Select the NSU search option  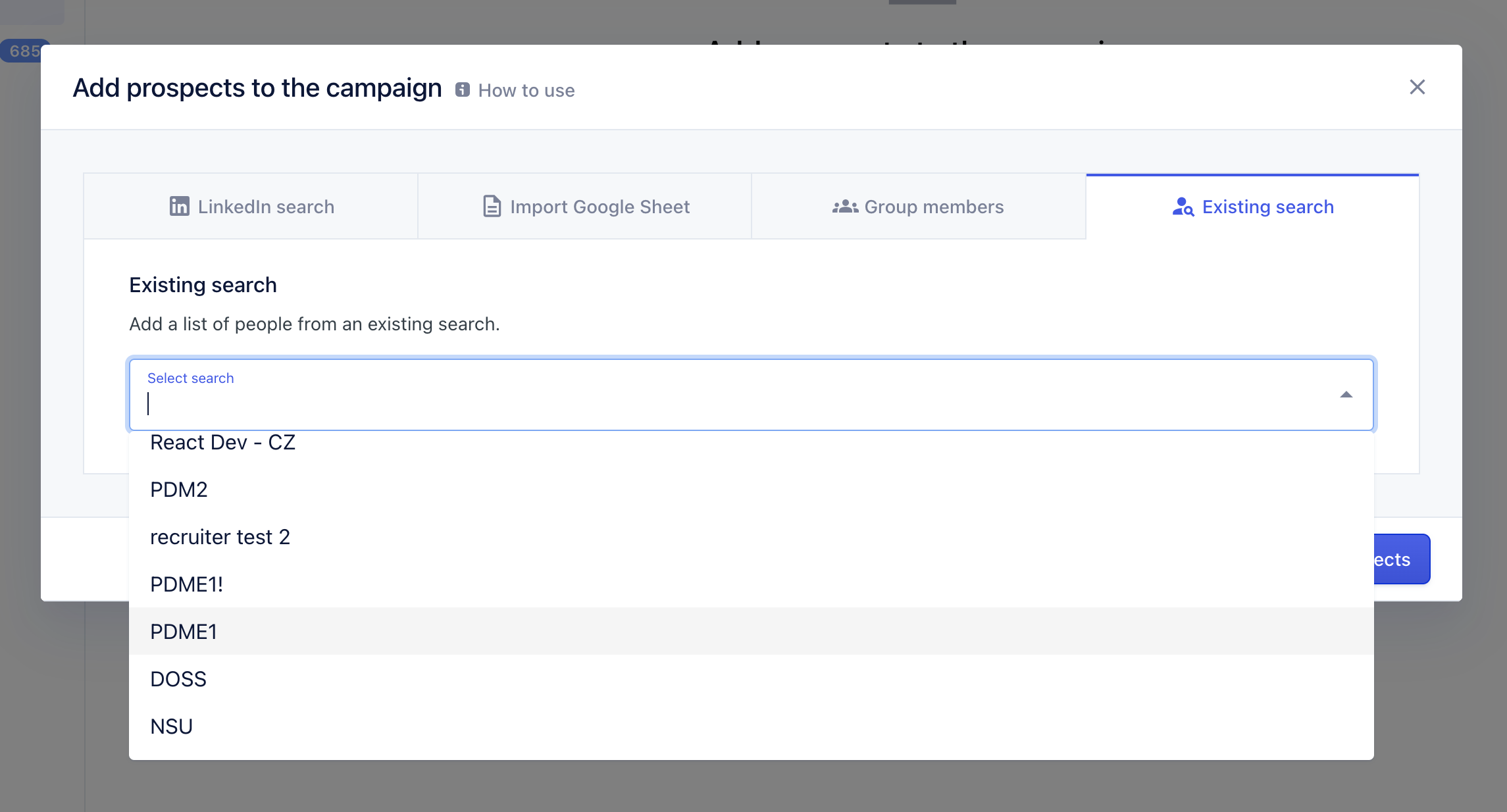[x=752, y=726]
